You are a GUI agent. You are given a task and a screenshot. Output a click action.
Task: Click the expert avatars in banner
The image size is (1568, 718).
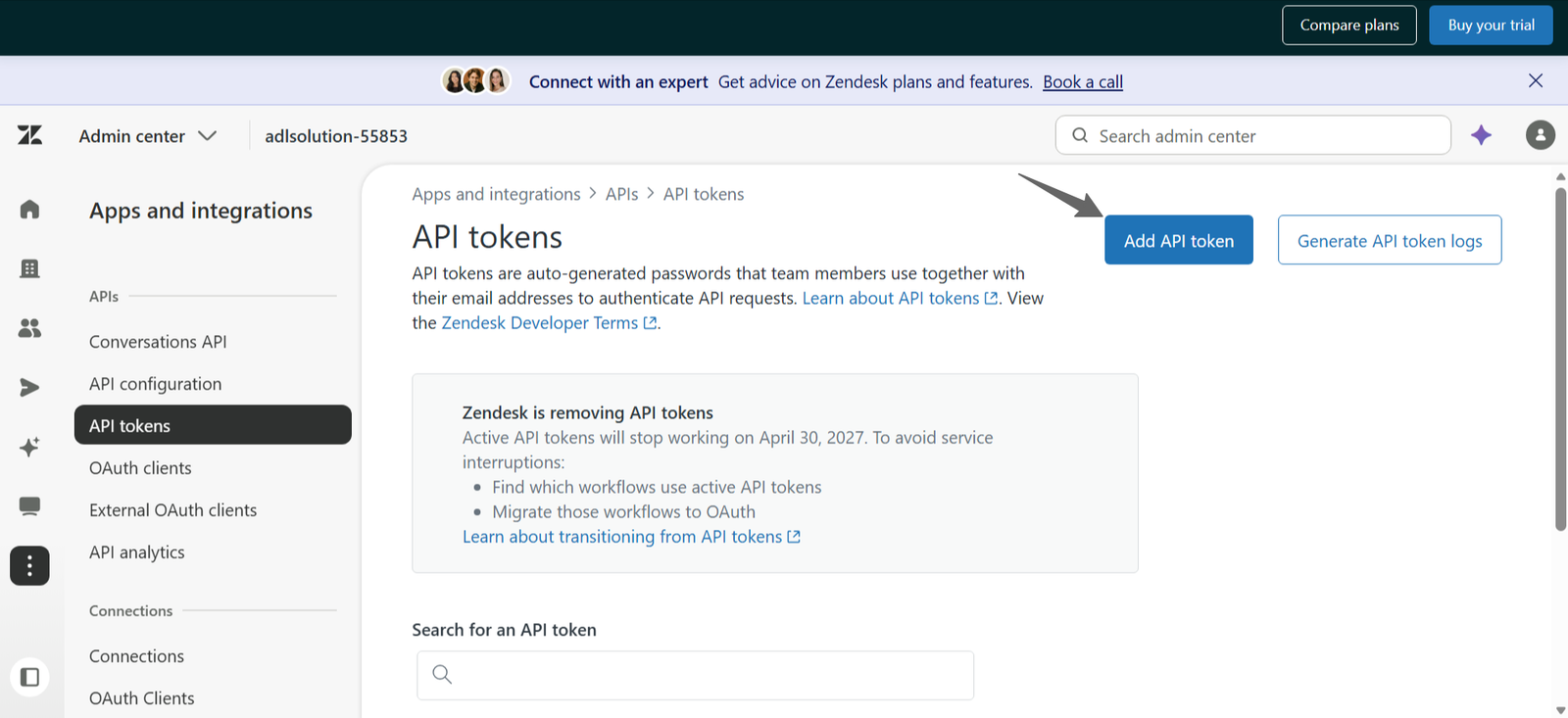[x=475, y=80]
